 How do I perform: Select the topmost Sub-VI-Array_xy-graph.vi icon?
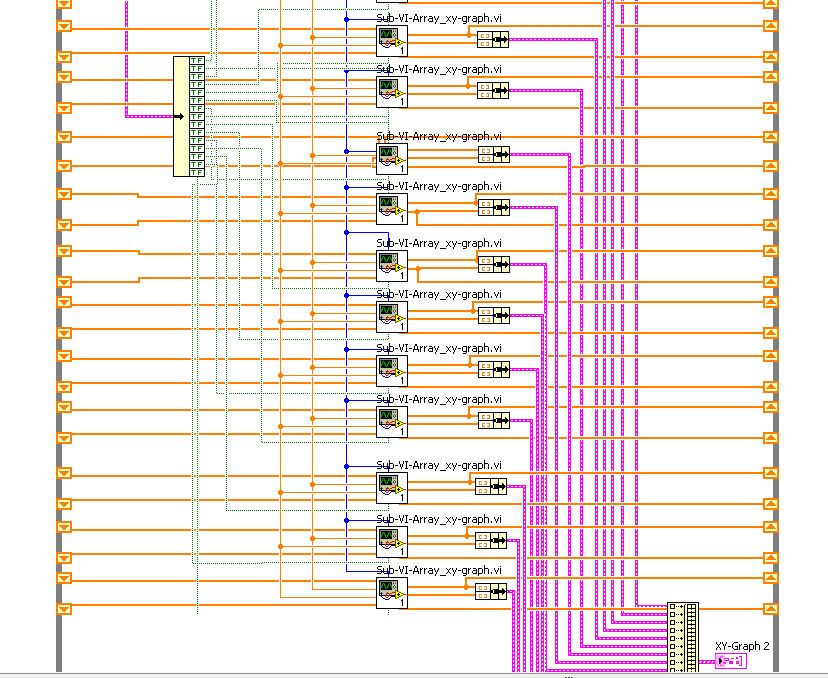point(392,41)
